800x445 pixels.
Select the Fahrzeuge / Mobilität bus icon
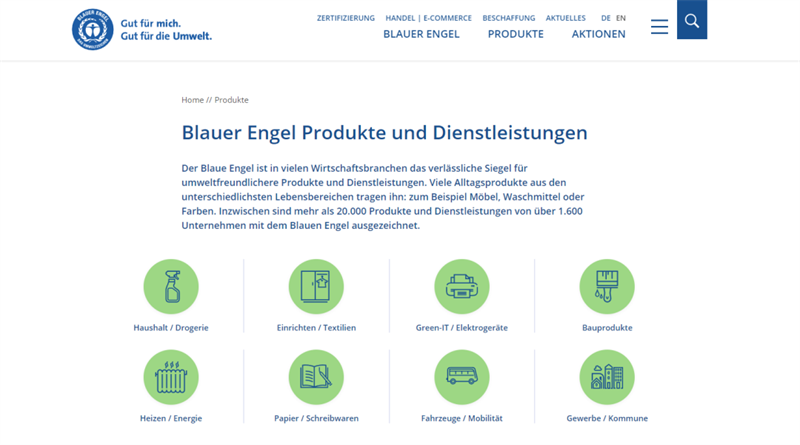pyautogui.click(x=462, y=377)
